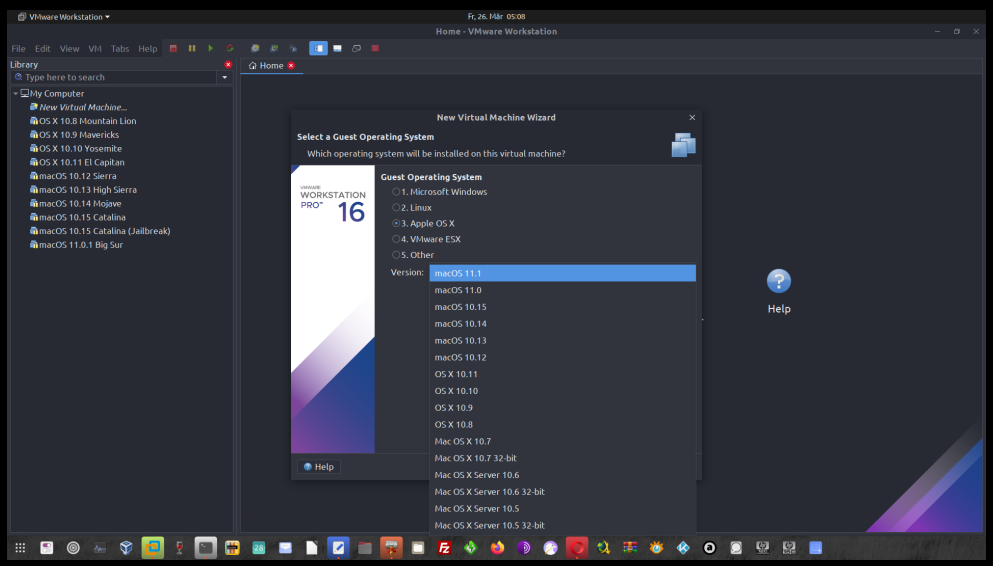Open the VMware Workstation top-bar app menu
The width and height of the screenshot is (993, 566).
pyautogui.click(x=64, y=16)
